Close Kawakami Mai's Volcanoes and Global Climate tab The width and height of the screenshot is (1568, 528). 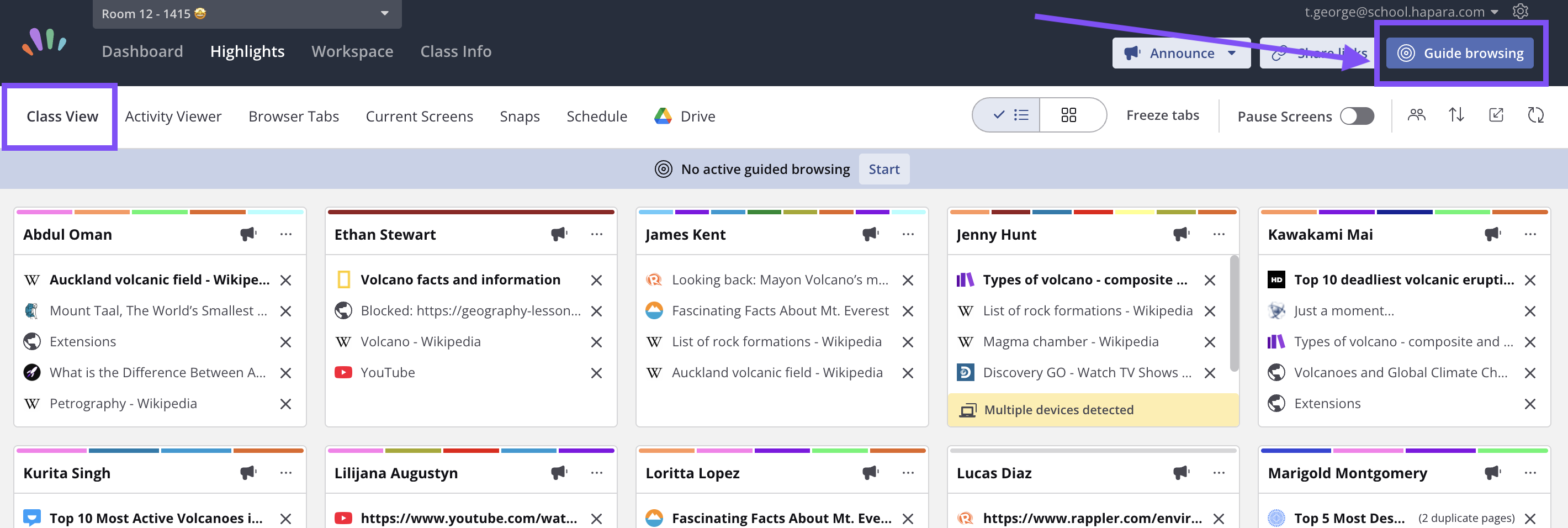[1530, 373]
